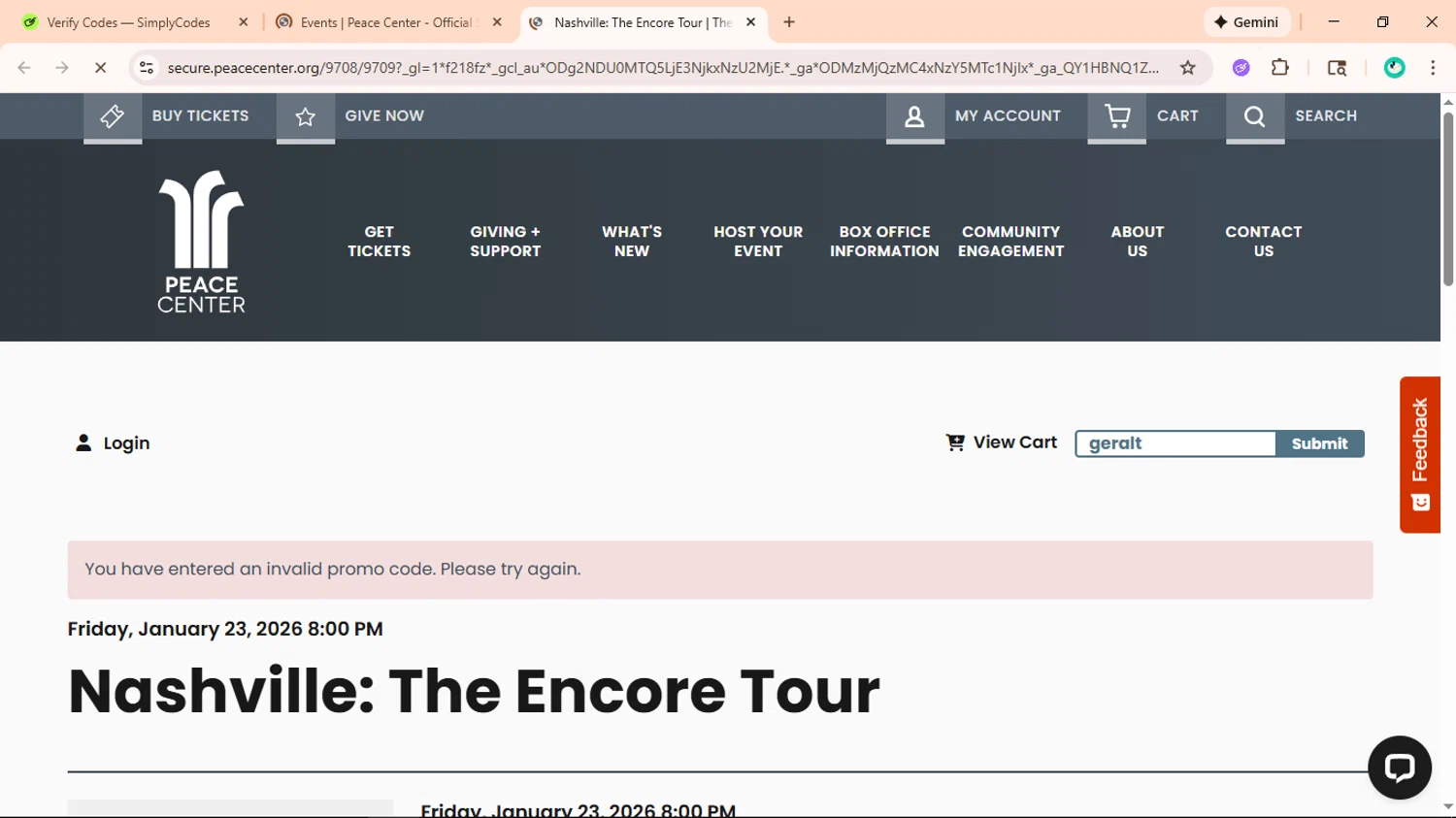Open the Gemini button in Chrome
This screenshot has width=1456, height=818.
[x=1246, y=22]
